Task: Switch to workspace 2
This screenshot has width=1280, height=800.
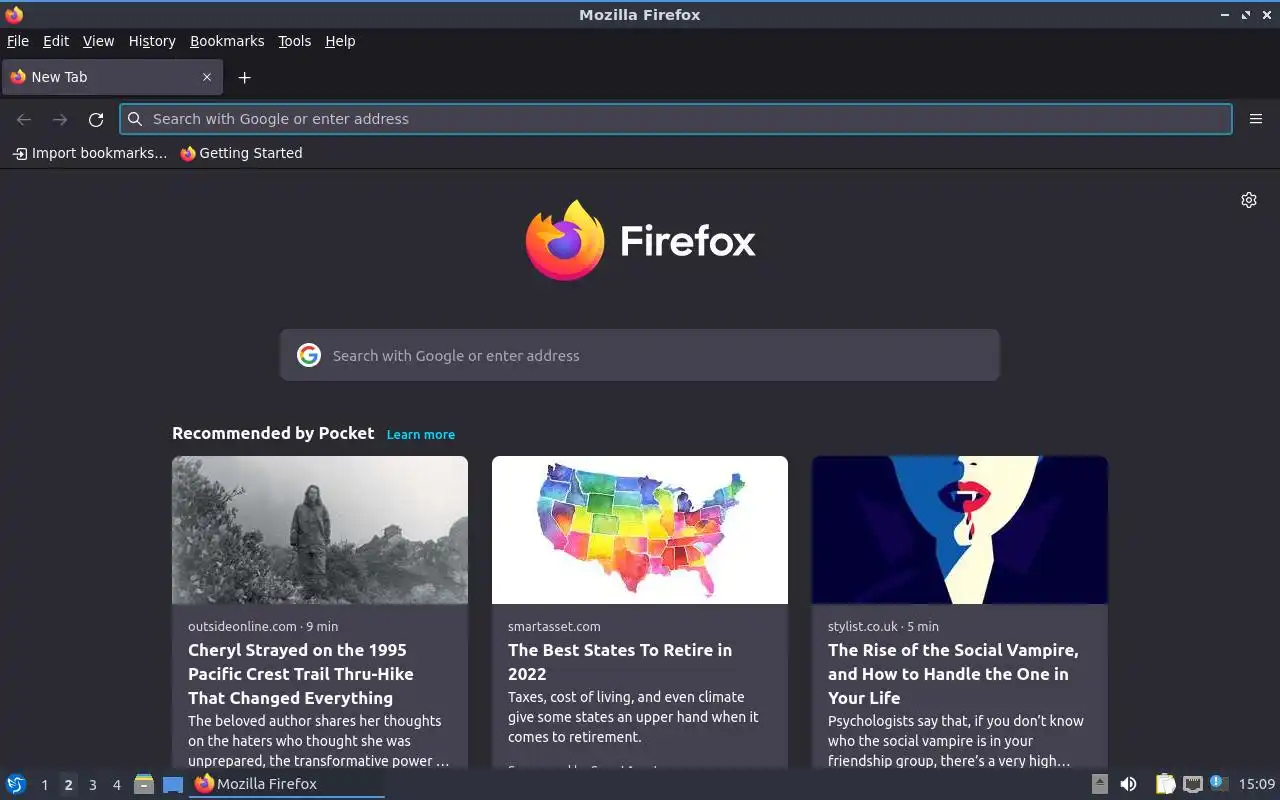Action: point(68,785)
